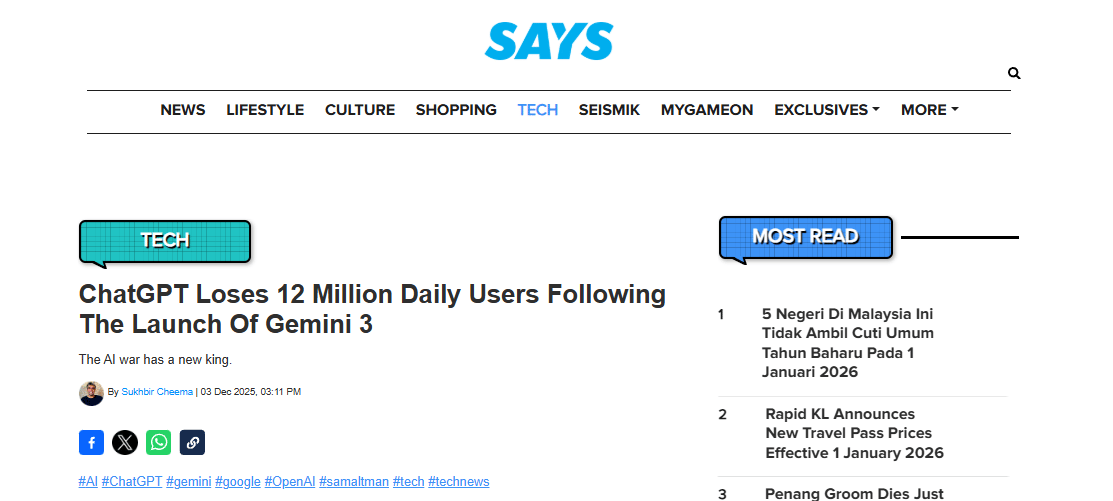The width and height of the screenshot is (1113, 501).
Task: Navigate to SHOPPING section
Action: 456,110
